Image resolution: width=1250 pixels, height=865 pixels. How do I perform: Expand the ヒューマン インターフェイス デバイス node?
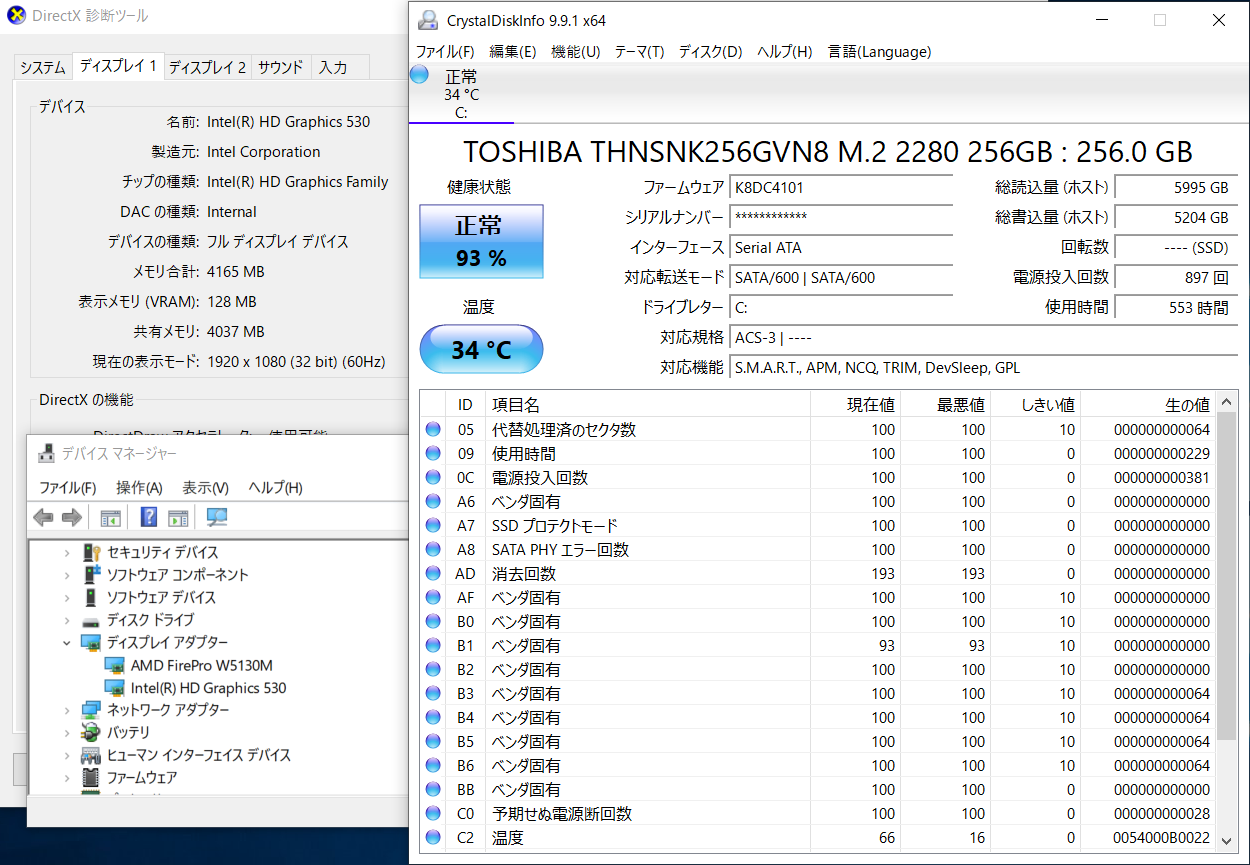(x=67, y=755)
